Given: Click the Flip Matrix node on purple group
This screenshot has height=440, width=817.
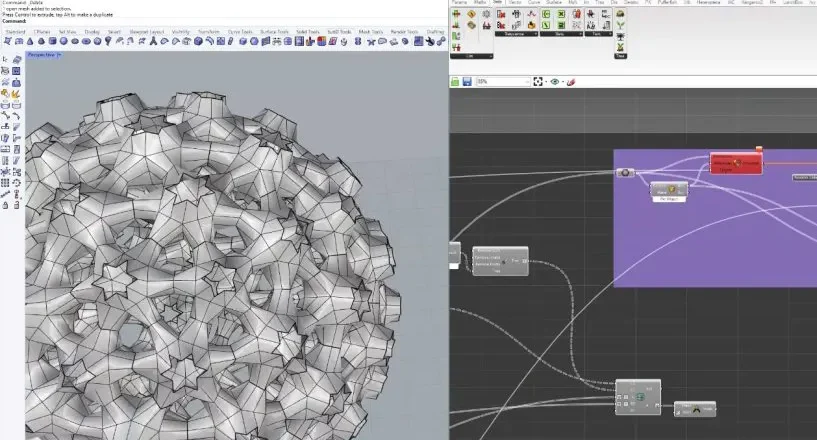Looking at the screenshot, I should pos(670,189).
